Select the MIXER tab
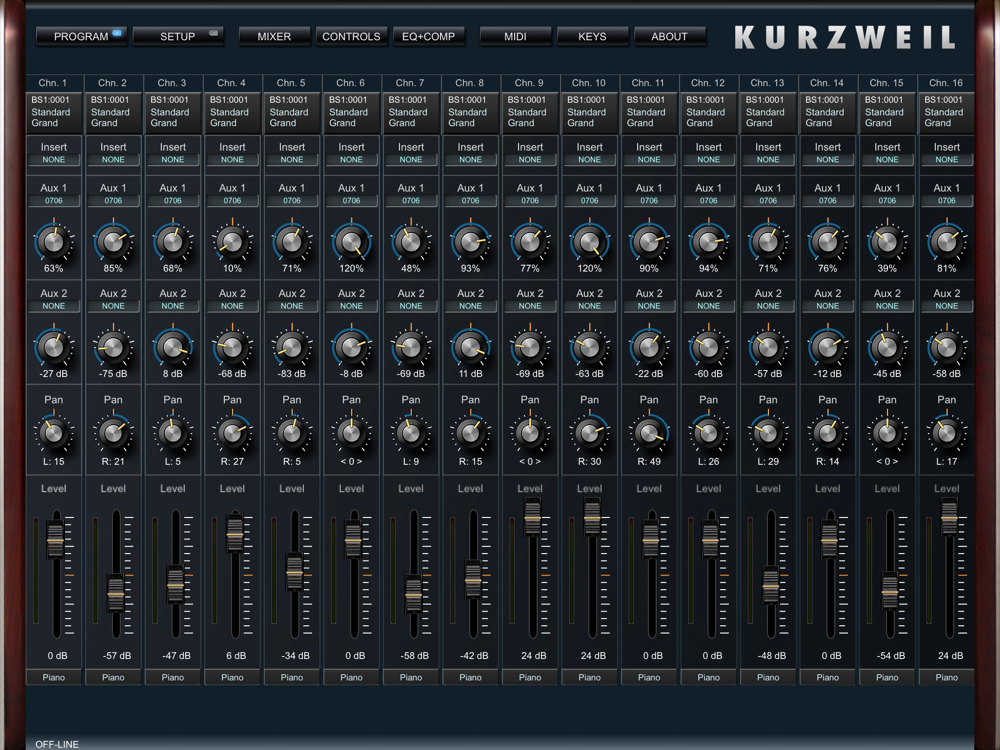 [274, 36]
